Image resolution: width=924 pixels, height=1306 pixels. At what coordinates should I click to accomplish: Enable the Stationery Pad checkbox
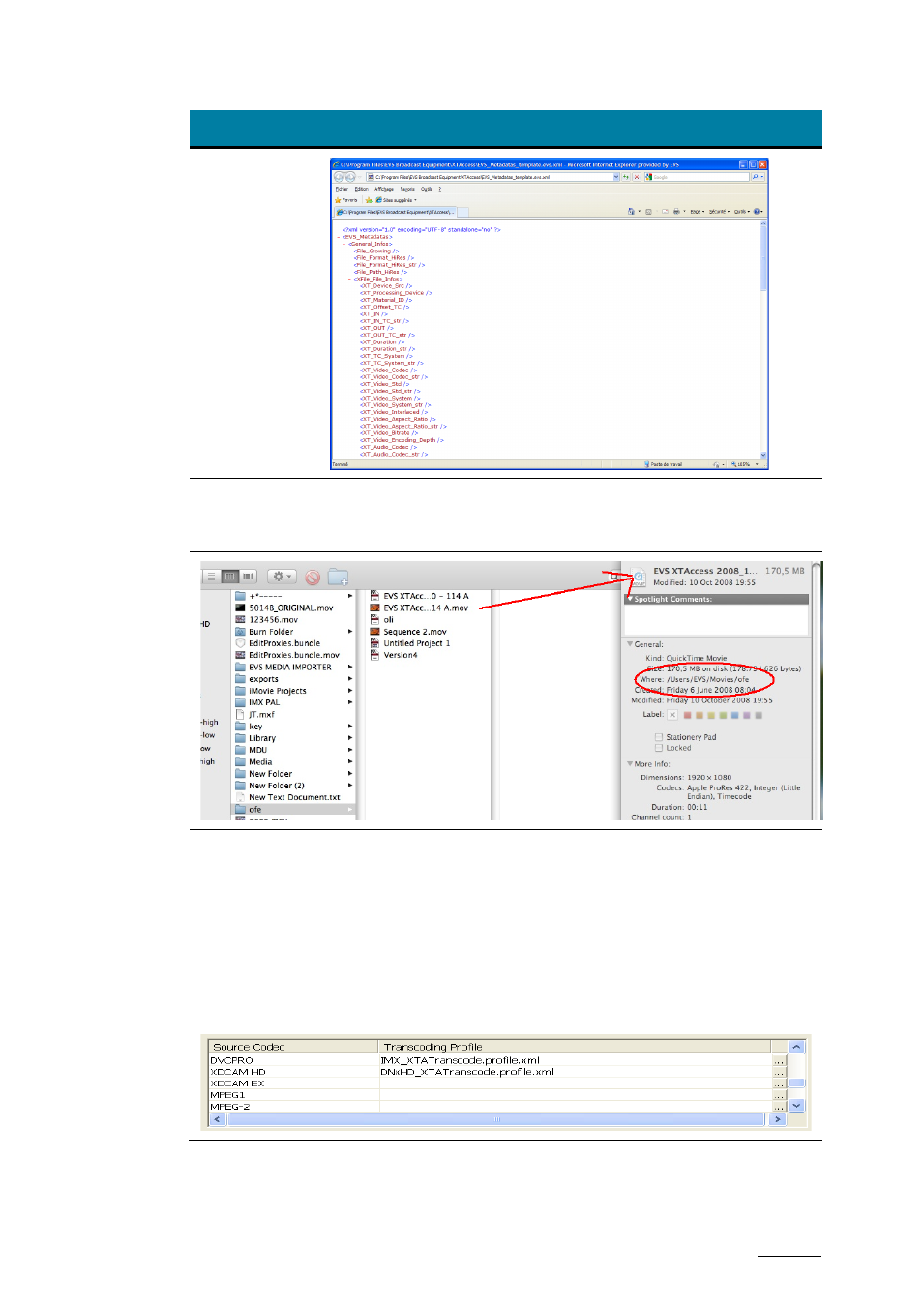click(659, 737)
